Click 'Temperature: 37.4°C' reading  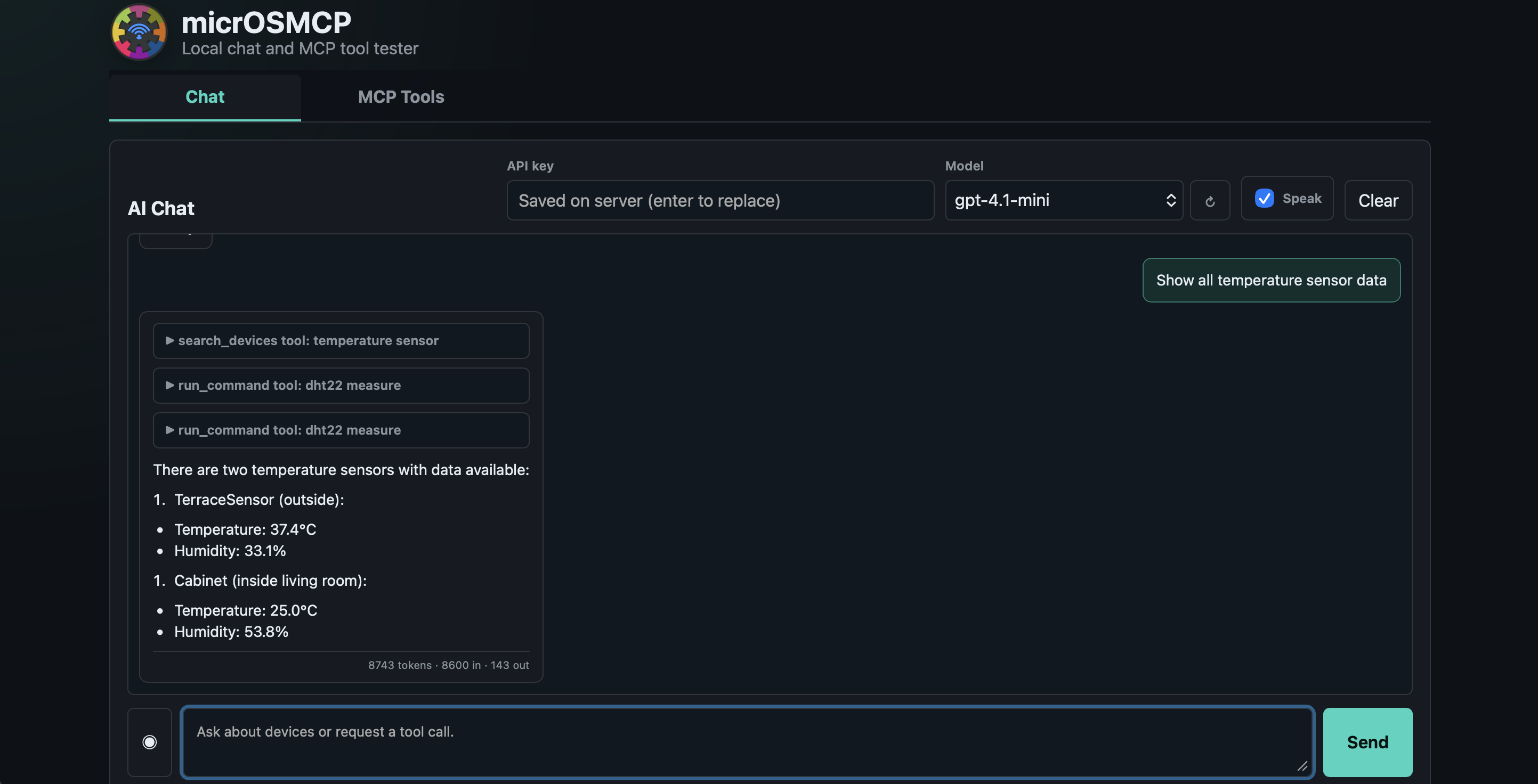[245, 529]
